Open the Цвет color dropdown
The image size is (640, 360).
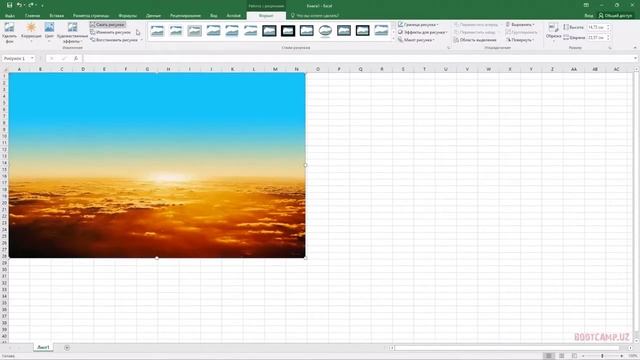click(x=49, y=33)
